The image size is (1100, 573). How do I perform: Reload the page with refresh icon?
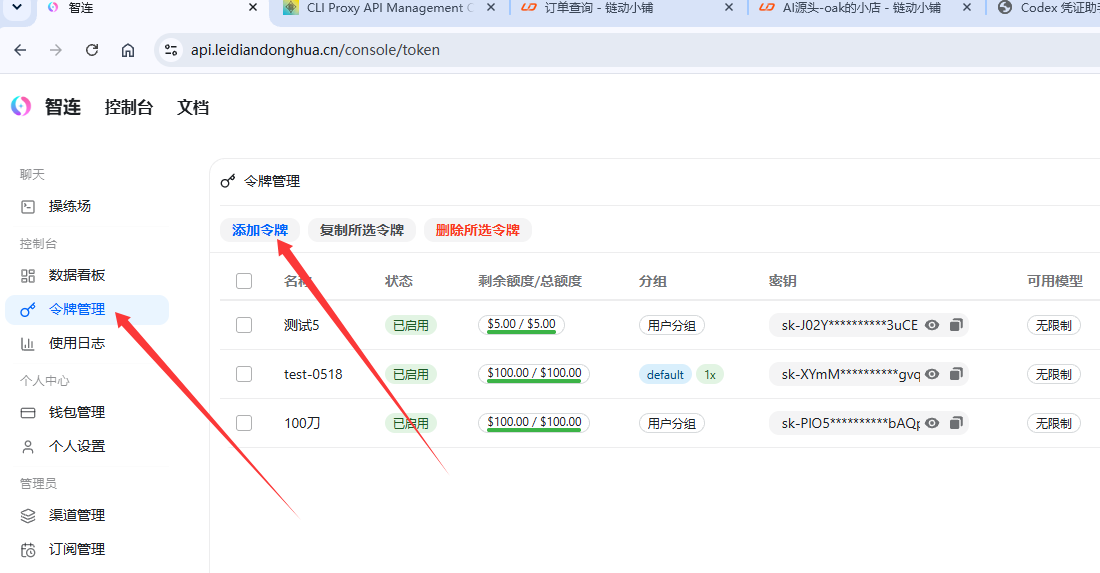point(92,50)
